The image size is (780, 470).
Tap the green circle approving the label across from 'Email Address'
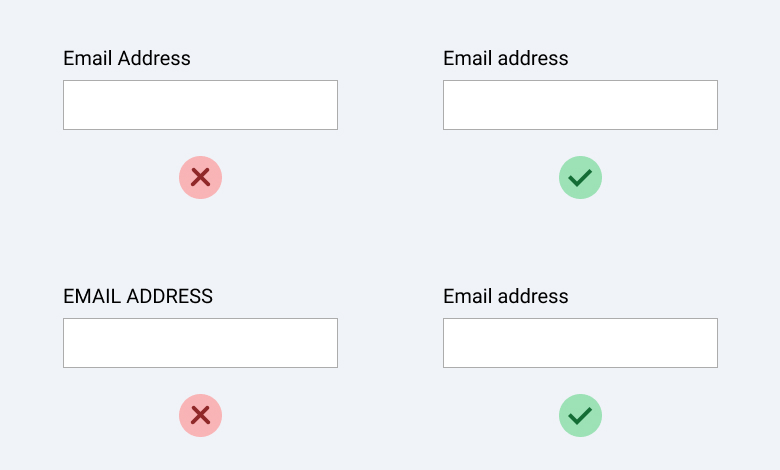click(581, 178)
